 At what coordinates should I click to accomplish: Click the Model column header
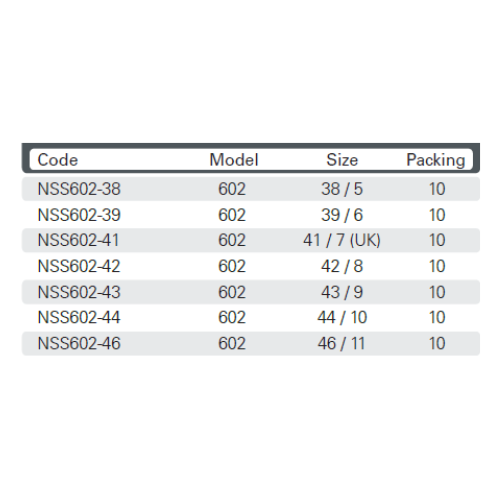(234, 160)
